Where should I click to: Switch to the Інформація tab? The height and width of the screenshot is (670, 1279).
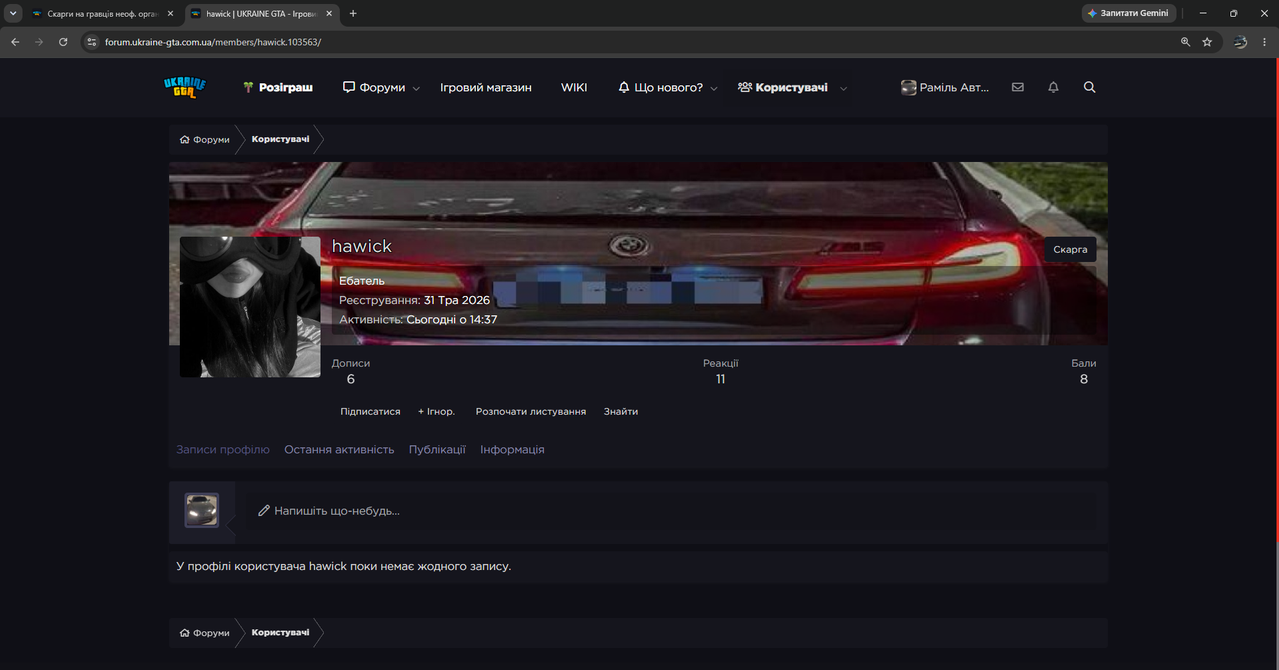512,449
